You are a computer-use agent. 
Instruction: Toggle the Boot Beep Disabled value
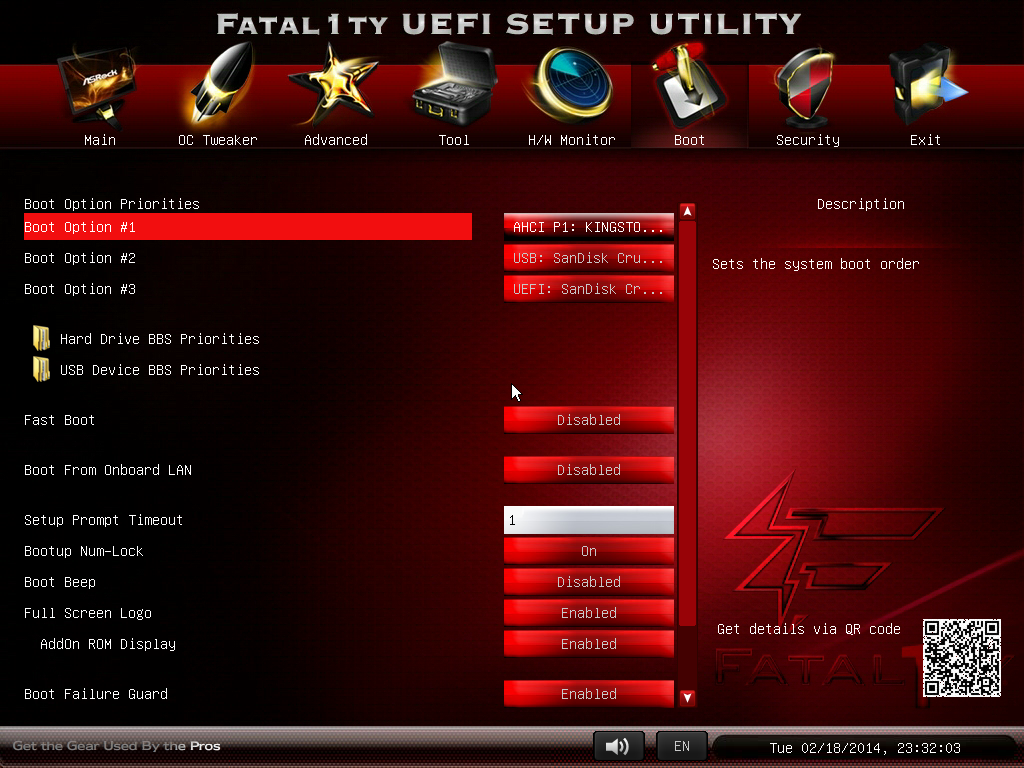pyautogui.click(x=588, y=582)
